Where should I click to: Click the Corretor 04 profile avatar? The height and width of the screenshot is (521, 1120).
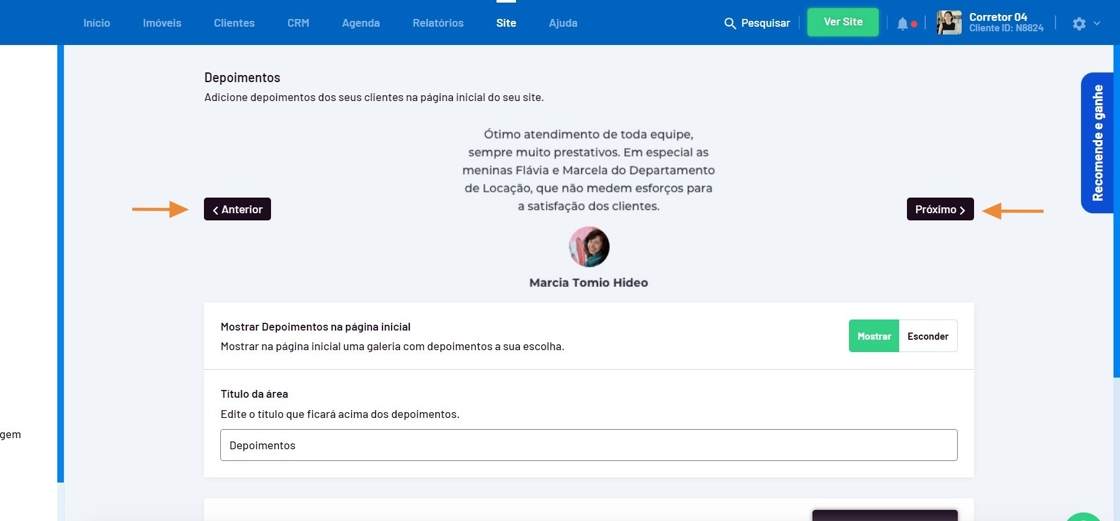point(948,23)
